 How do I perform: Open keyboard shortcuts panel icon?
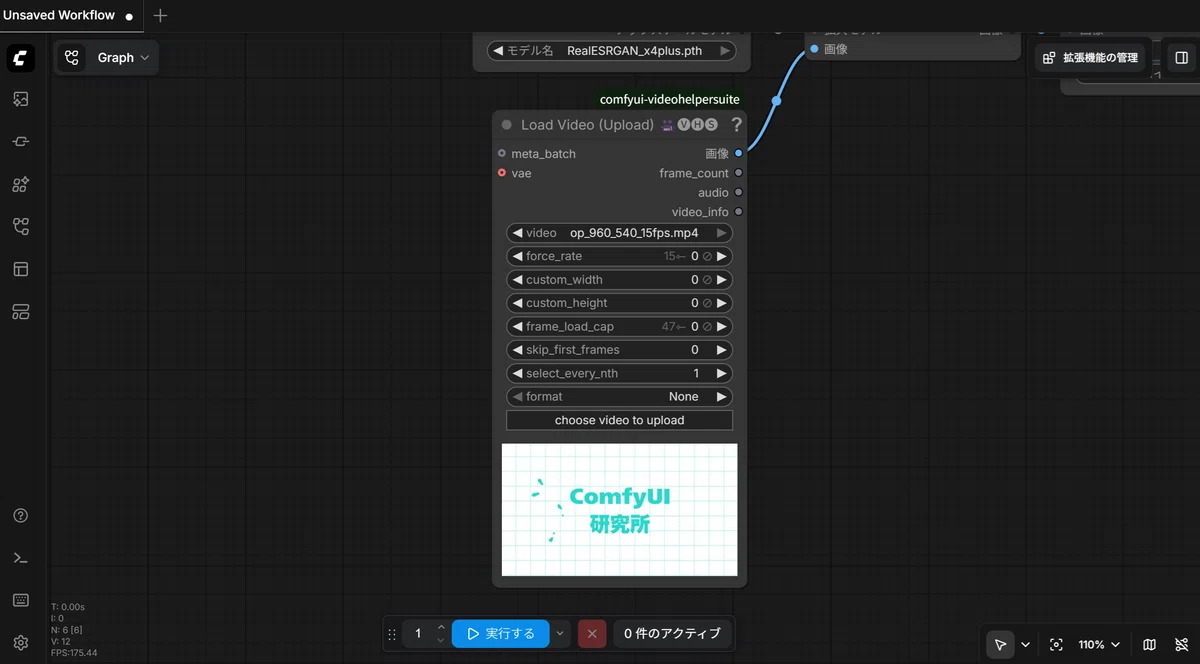[20, 600]
